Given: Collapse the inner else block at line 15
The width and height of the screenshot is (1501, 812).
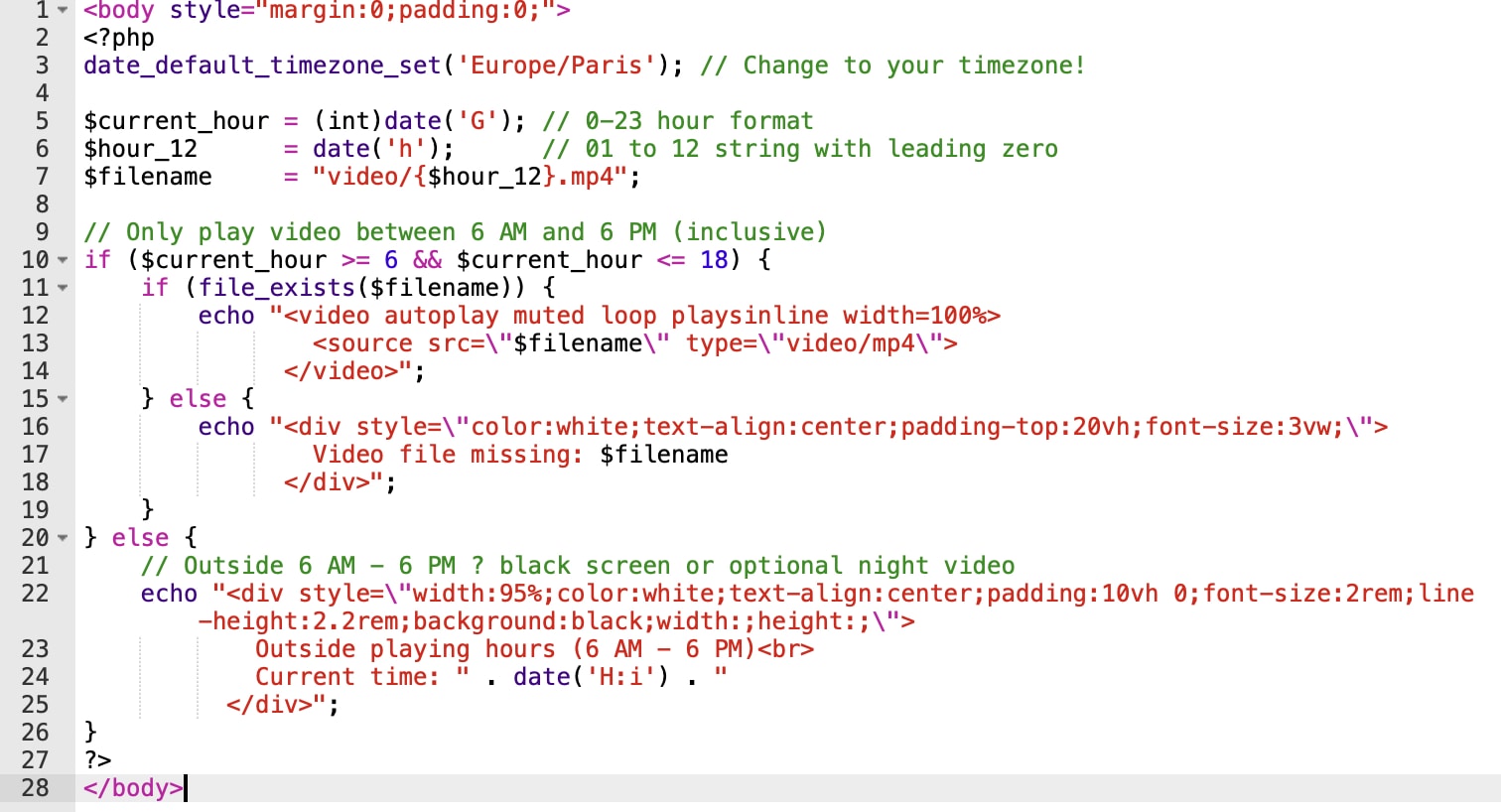Looking at the screenshot, I should point(63,399).
